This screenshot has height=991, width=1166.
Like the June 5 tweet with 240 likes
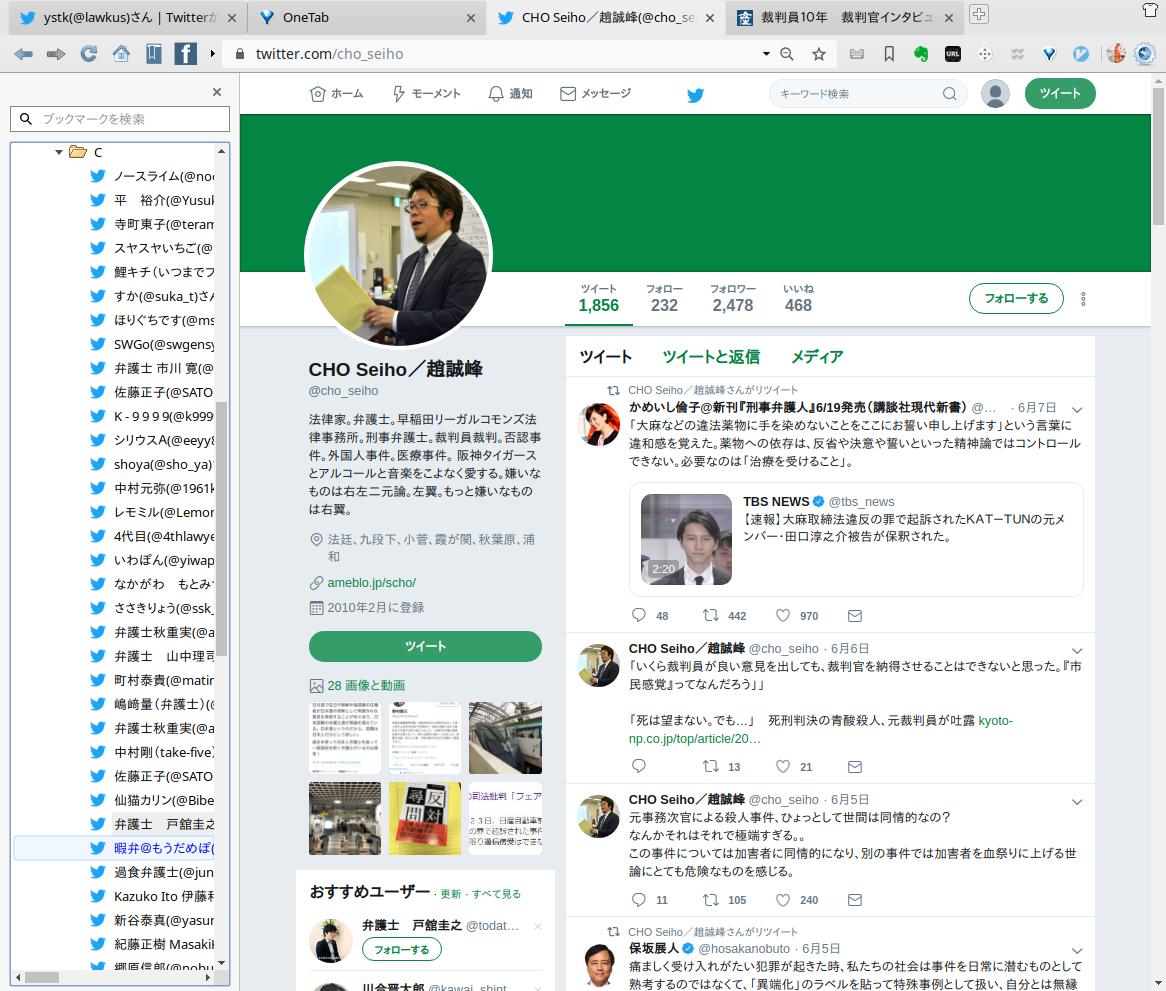(x=783, y=900)
